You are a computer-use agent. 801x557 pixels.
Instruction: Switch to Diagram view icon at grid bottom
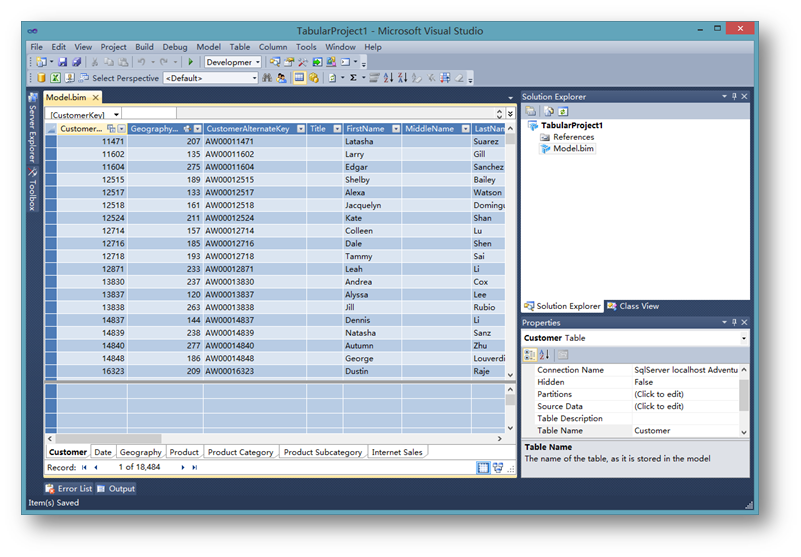[498, 468]
